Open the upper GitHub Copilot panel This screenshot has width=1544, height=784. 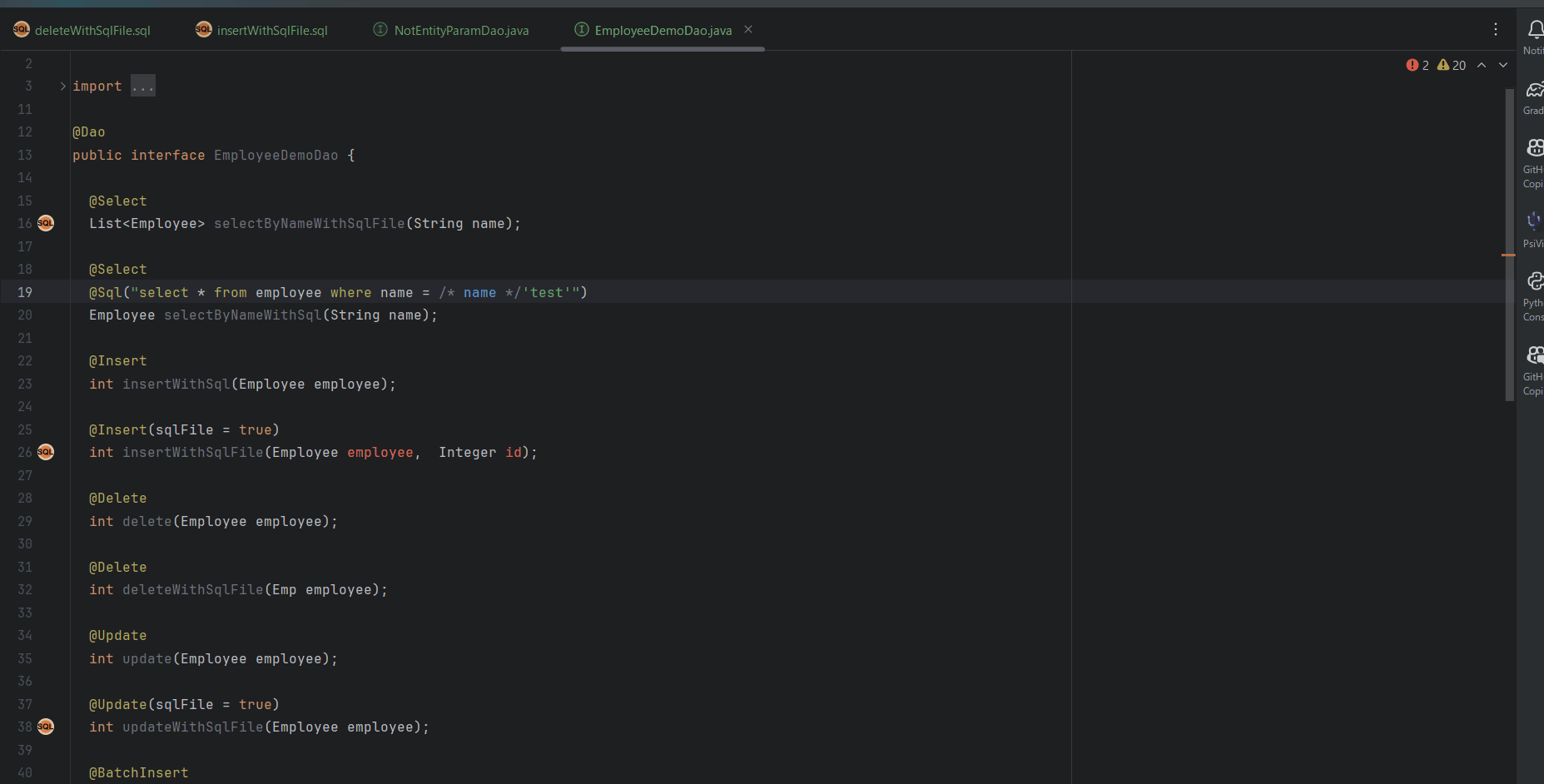[1534, 163]
